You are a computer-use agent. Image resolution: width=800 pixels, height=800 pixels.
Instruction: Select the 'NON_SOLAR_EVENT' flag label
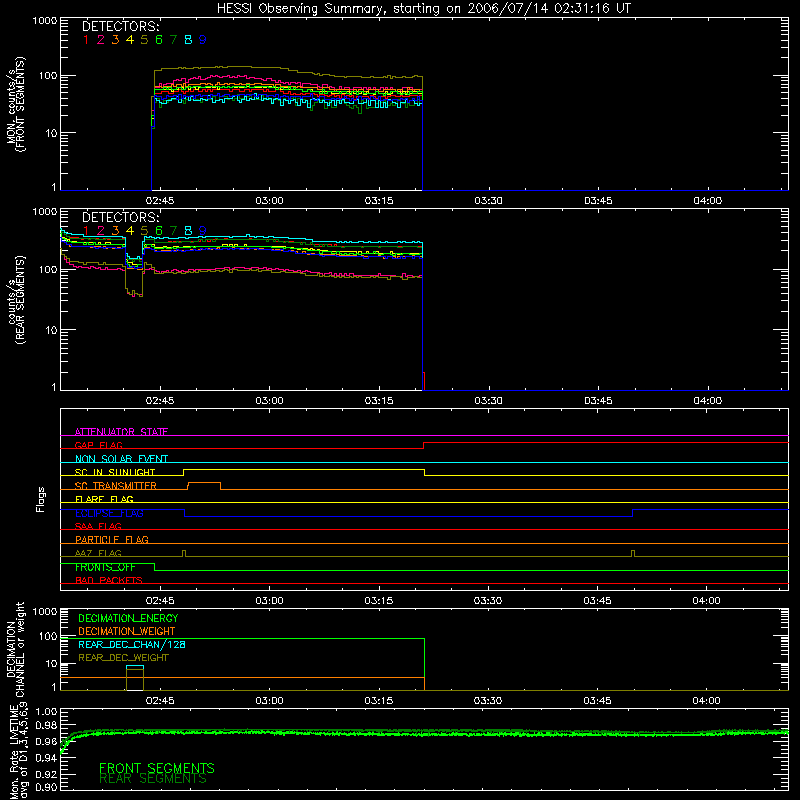click(121, 459)
